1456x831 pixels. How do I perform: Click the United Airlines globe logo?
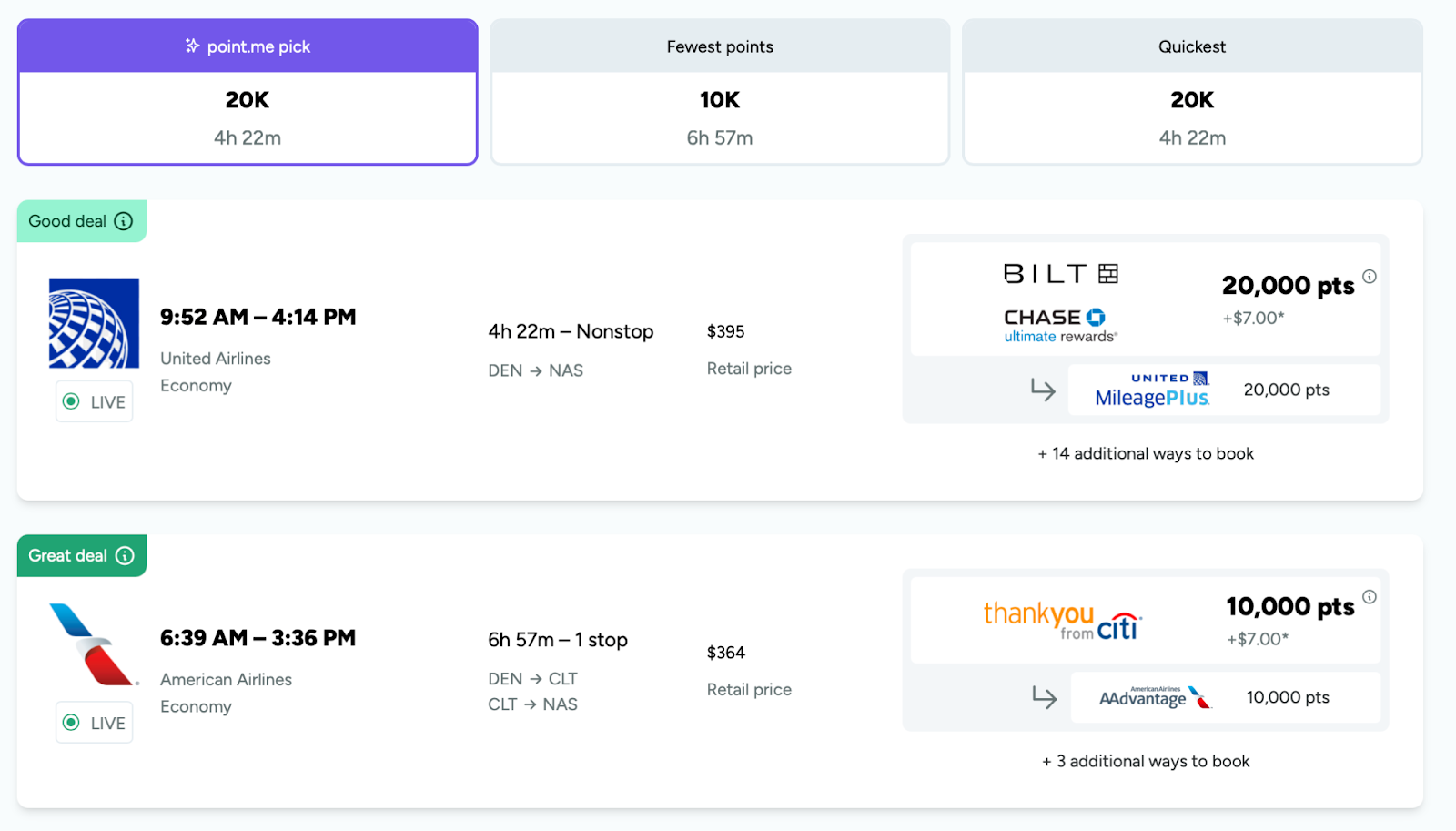tap(94, 322)
